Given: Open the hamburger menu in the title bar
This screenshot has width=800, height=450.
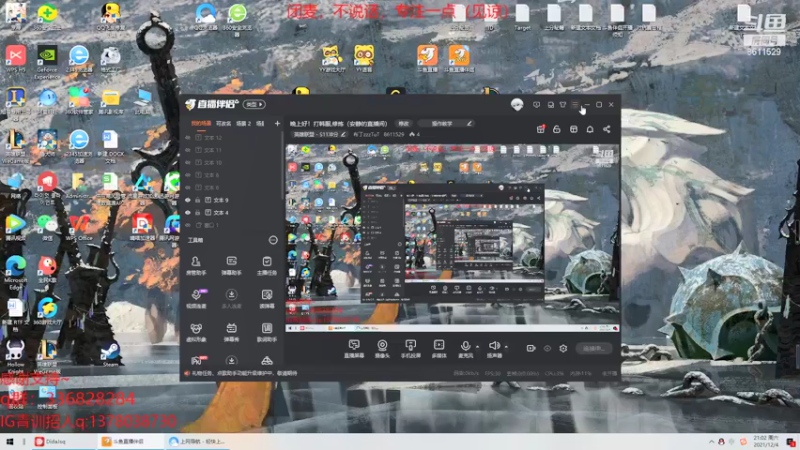Looking at the screenshot, I should tap(575, 105).
